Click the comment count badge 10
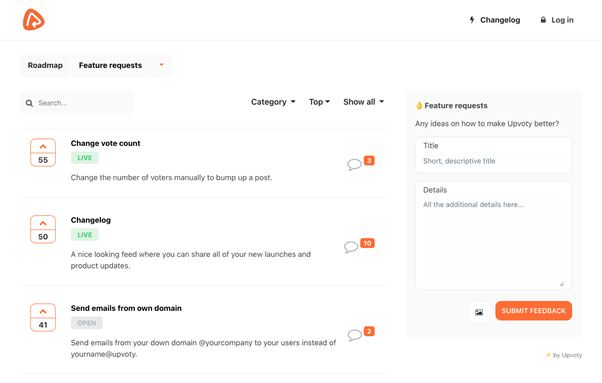The height and width of the screenshot is (383, 602). [367, 243]
